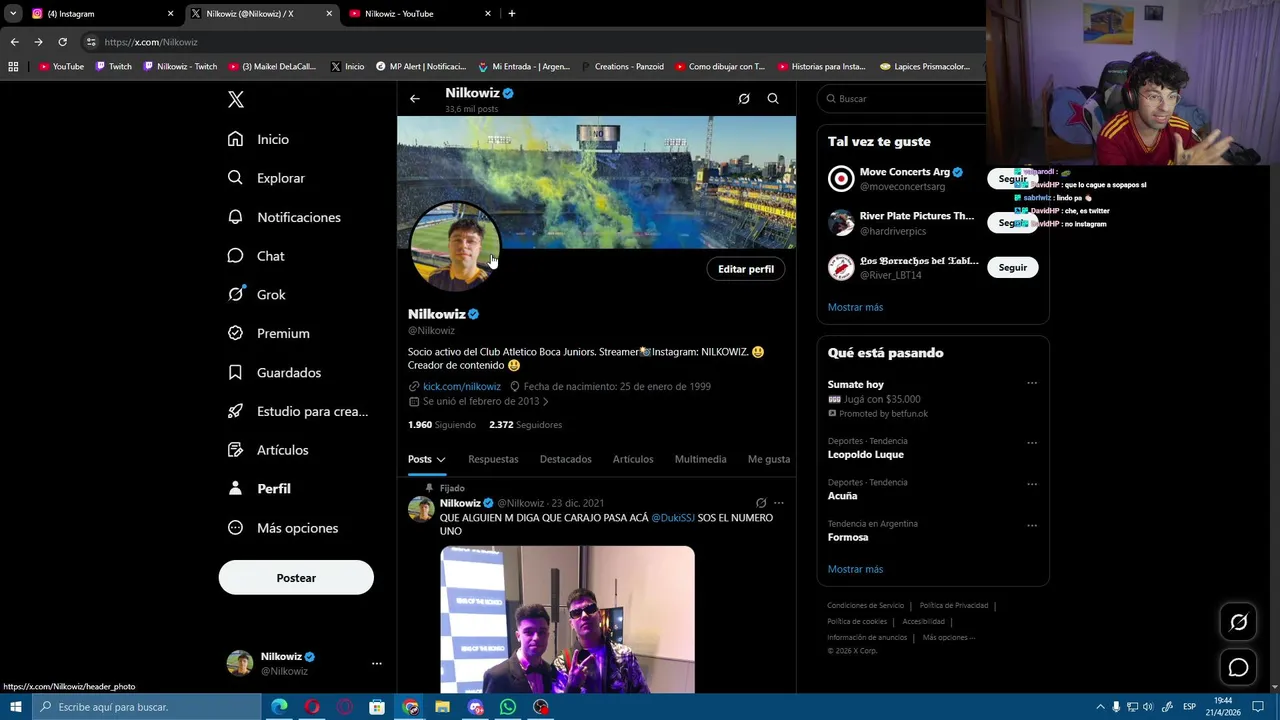Image resolution: width=1280 pixels, height=720 pixels.
Task: Open File Explorer from the taskbar
Action: pyautogui.click(x=442, y=707)
